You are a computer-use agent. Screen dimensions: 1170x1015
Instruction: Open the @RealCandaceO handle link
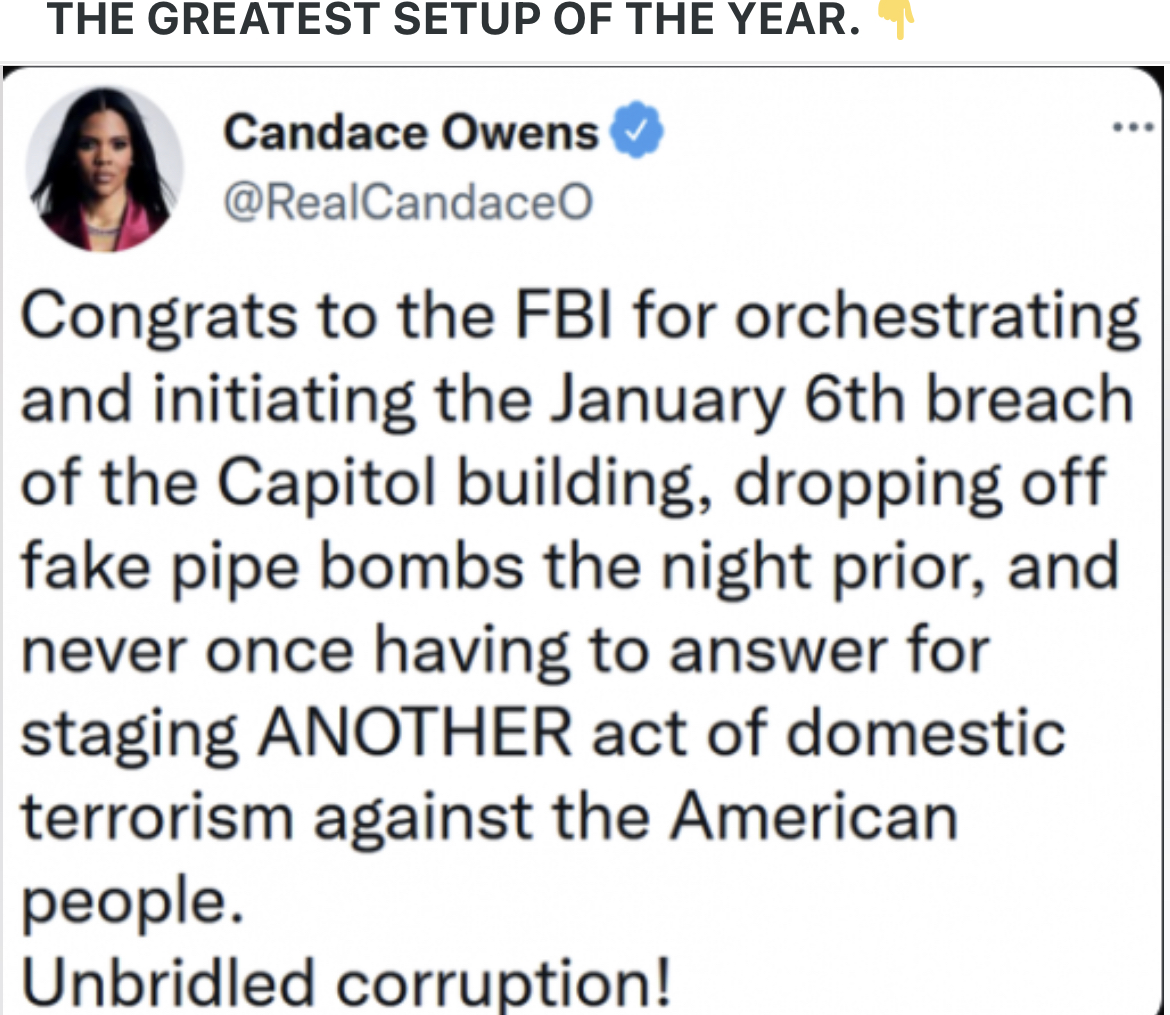(409, 201)
